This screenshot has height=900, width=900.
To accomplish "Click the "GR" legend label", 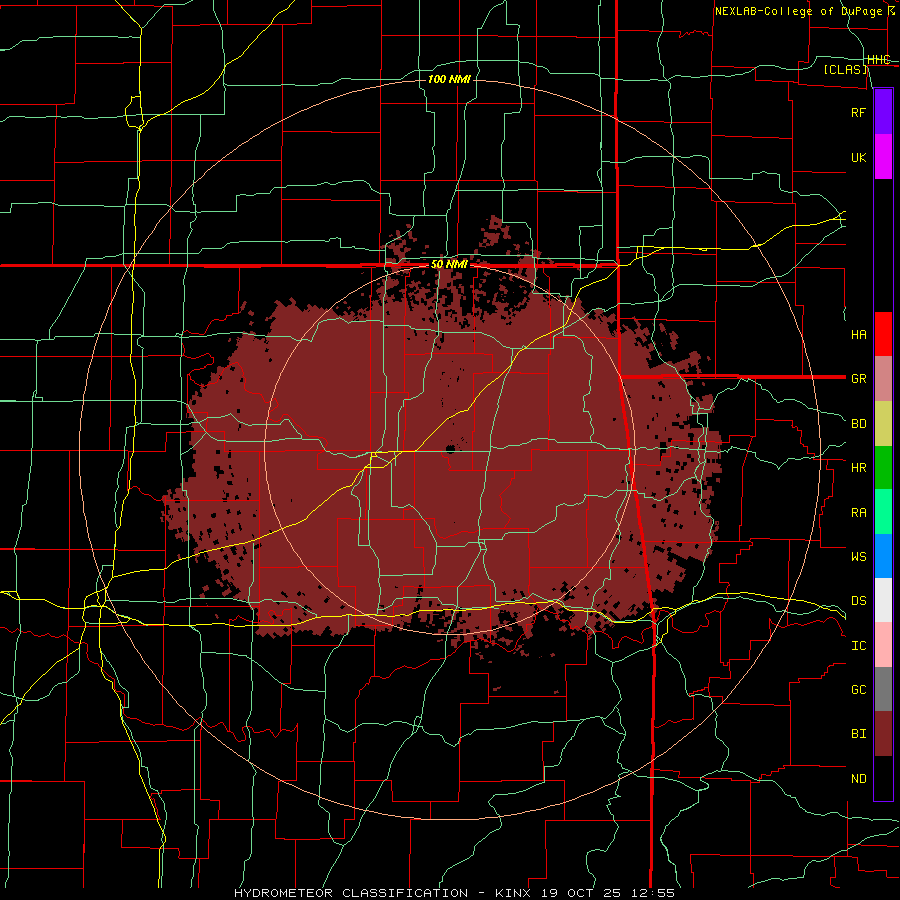I will coord(858,379).
